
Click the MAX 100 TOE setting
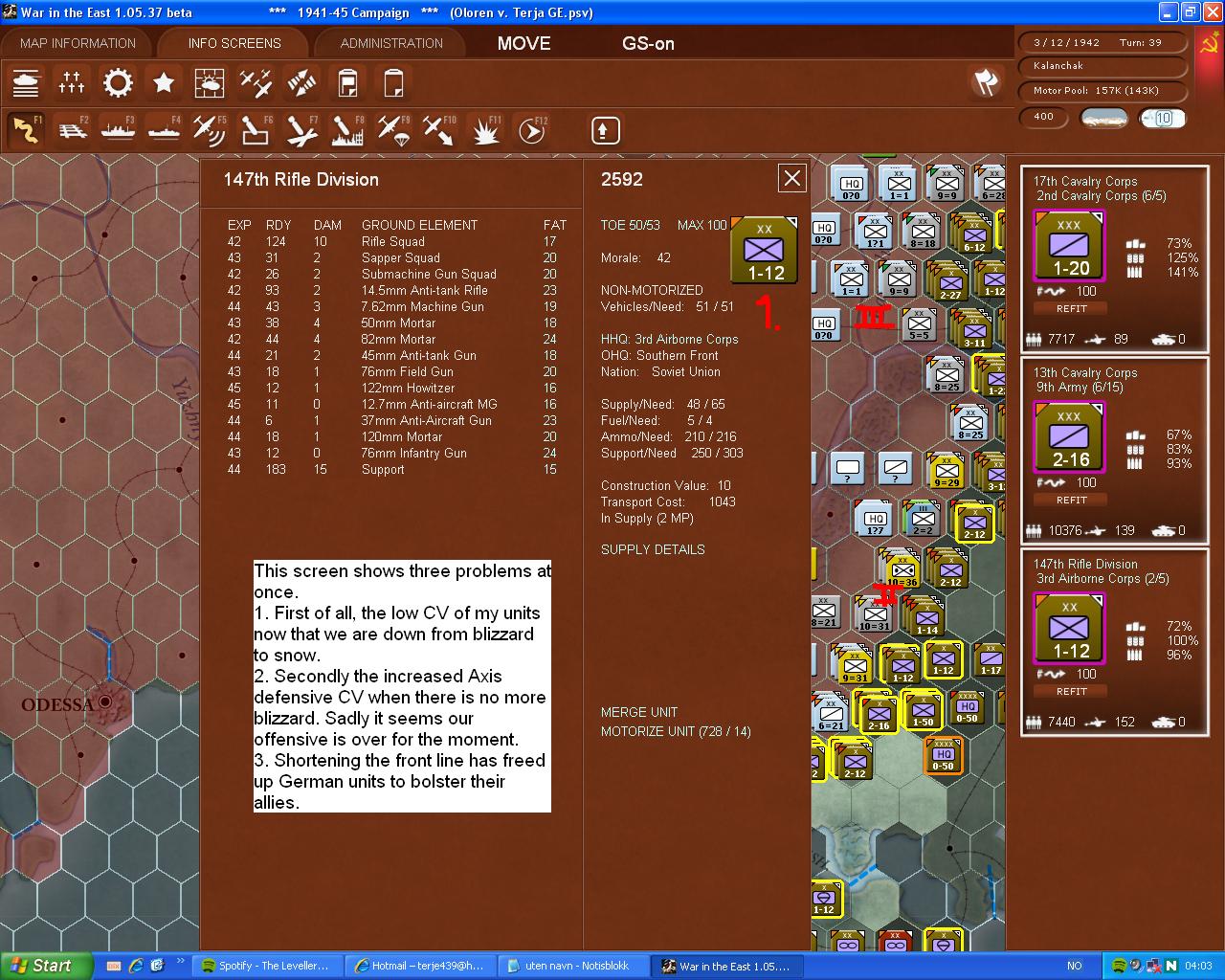(702, 225)
